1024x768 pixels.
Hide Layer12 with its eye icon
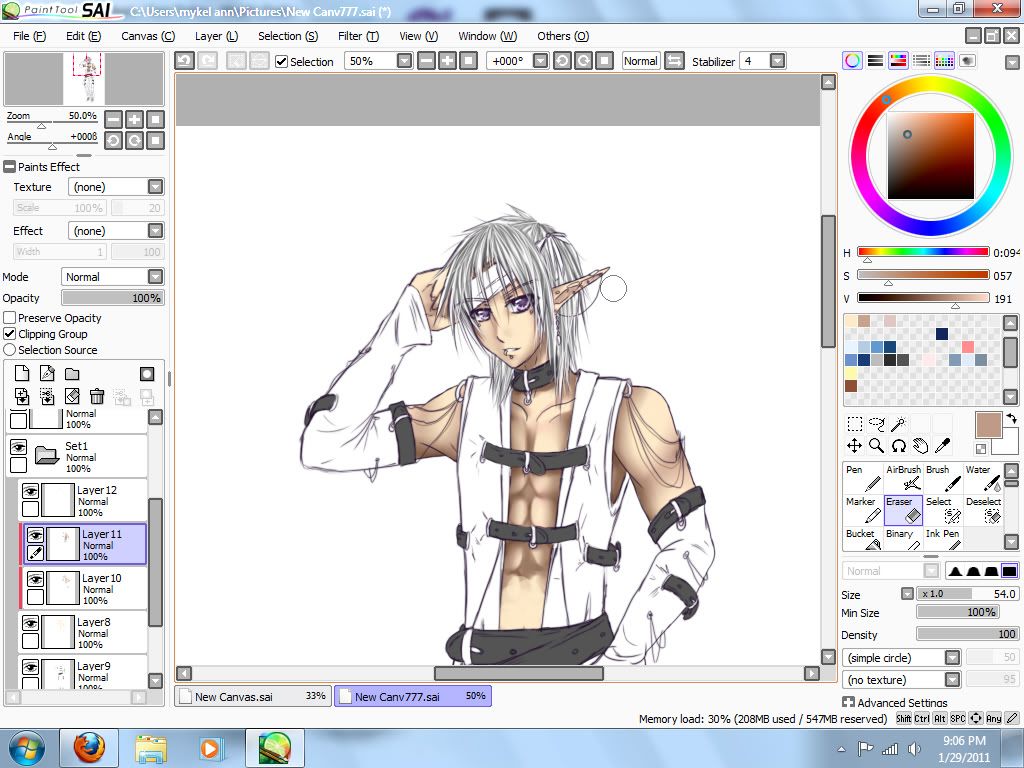(30, 490)
